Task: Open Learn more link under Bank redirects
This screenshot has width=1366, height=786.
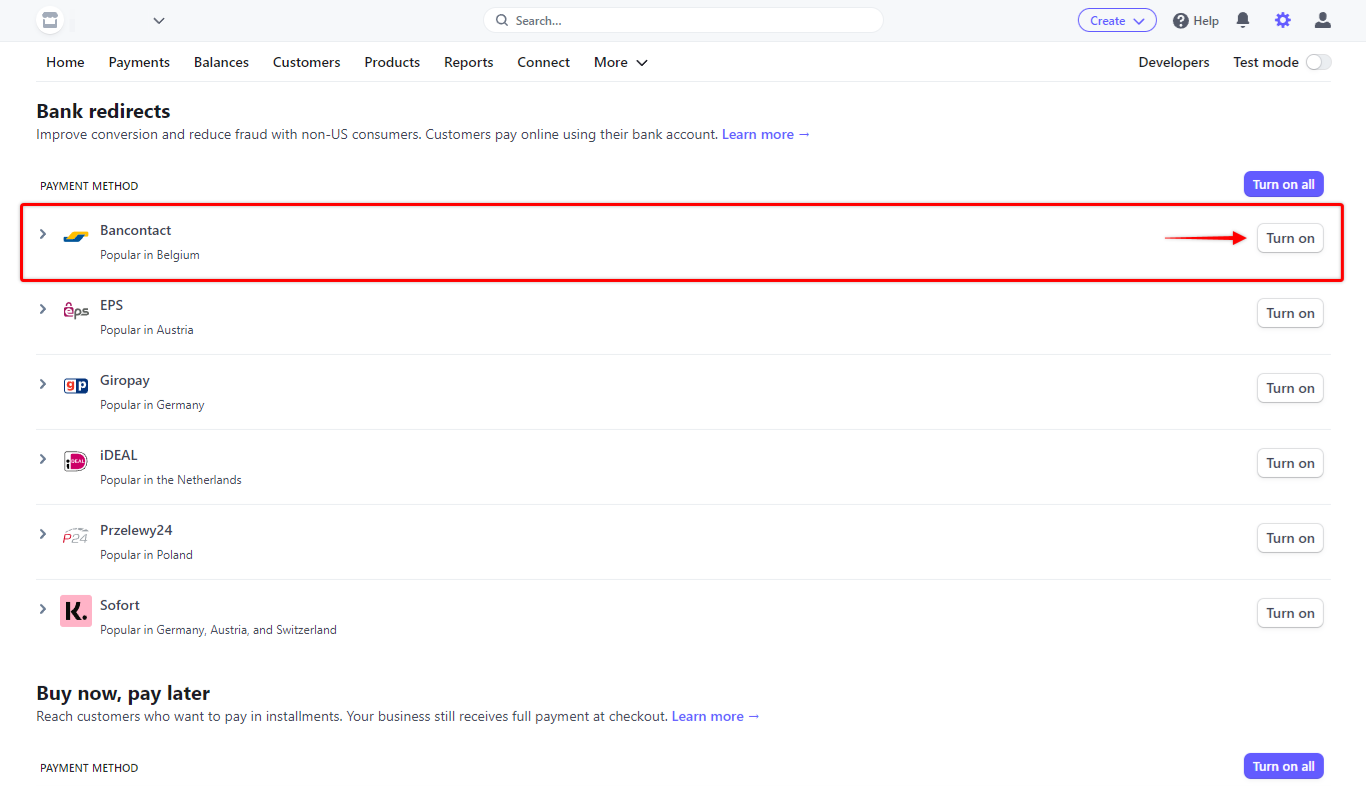Action: point(766,134)
